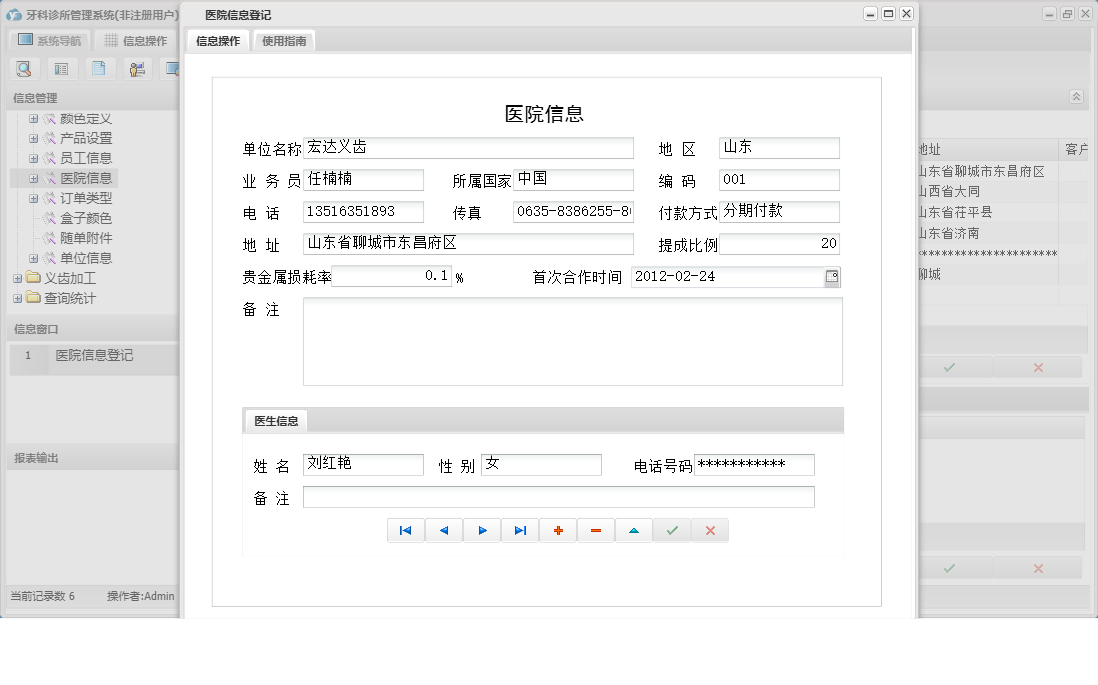Edit record using the triangle icon
The width and height of the screenshot is (1098, 685).
click(x=634, y=530)
